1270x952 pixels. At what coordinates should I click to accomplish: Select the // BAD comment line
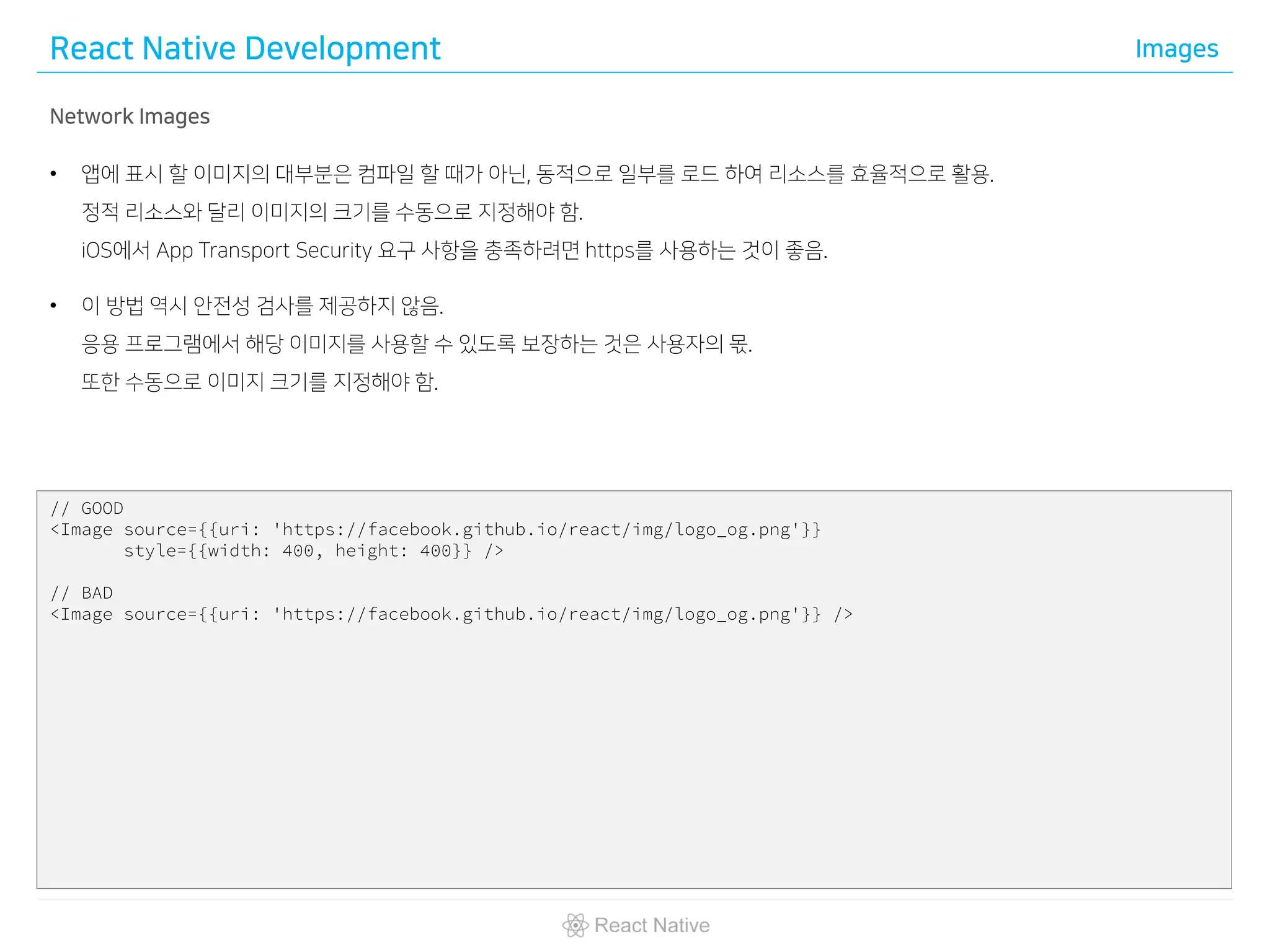coord(82,593)
